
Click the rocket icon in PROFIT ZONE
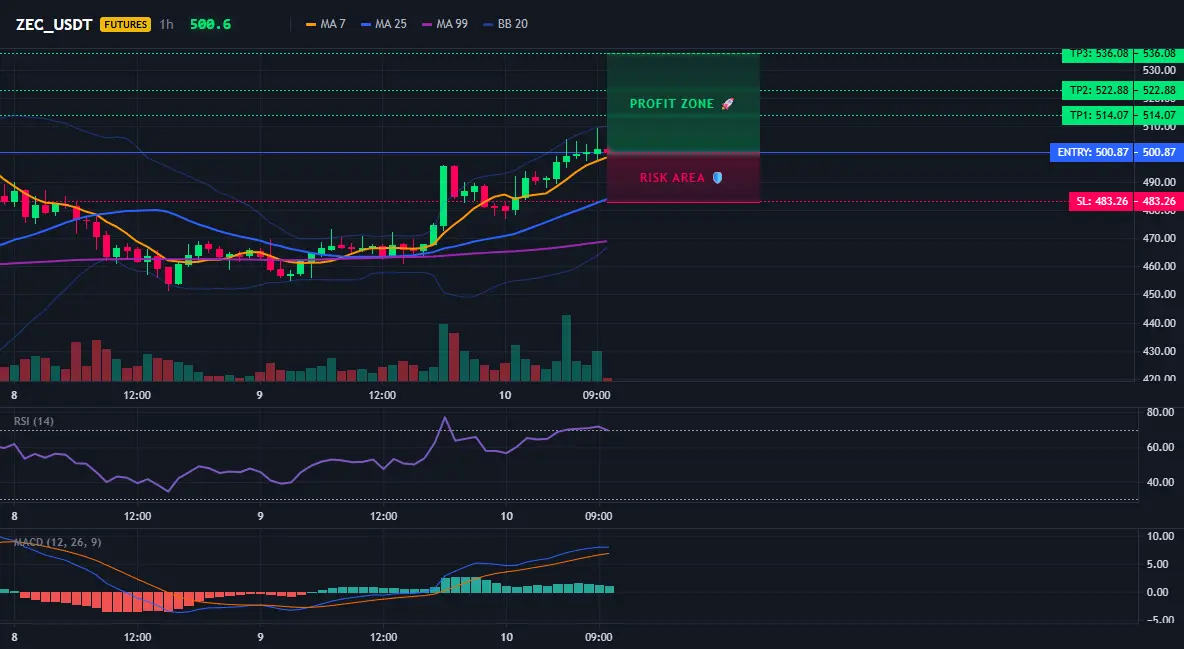[x=727, y=104]
